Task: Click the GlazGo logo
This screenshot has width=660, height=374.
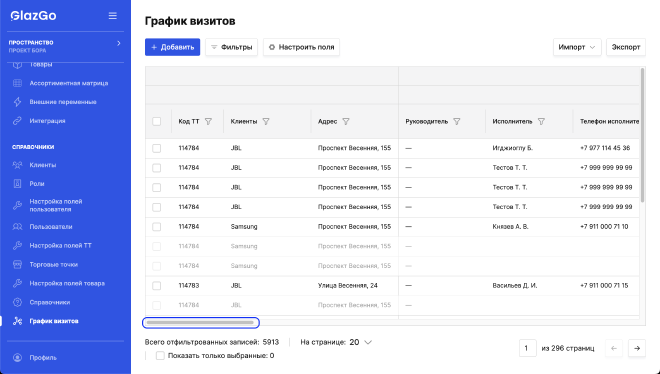Action: pos(33,16)
